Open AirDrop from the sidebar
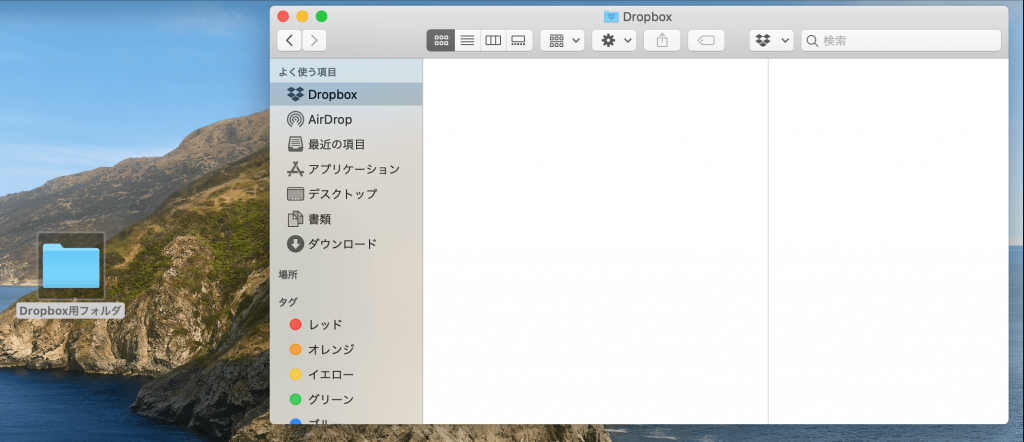1024x442 pixels. point(346,119)
